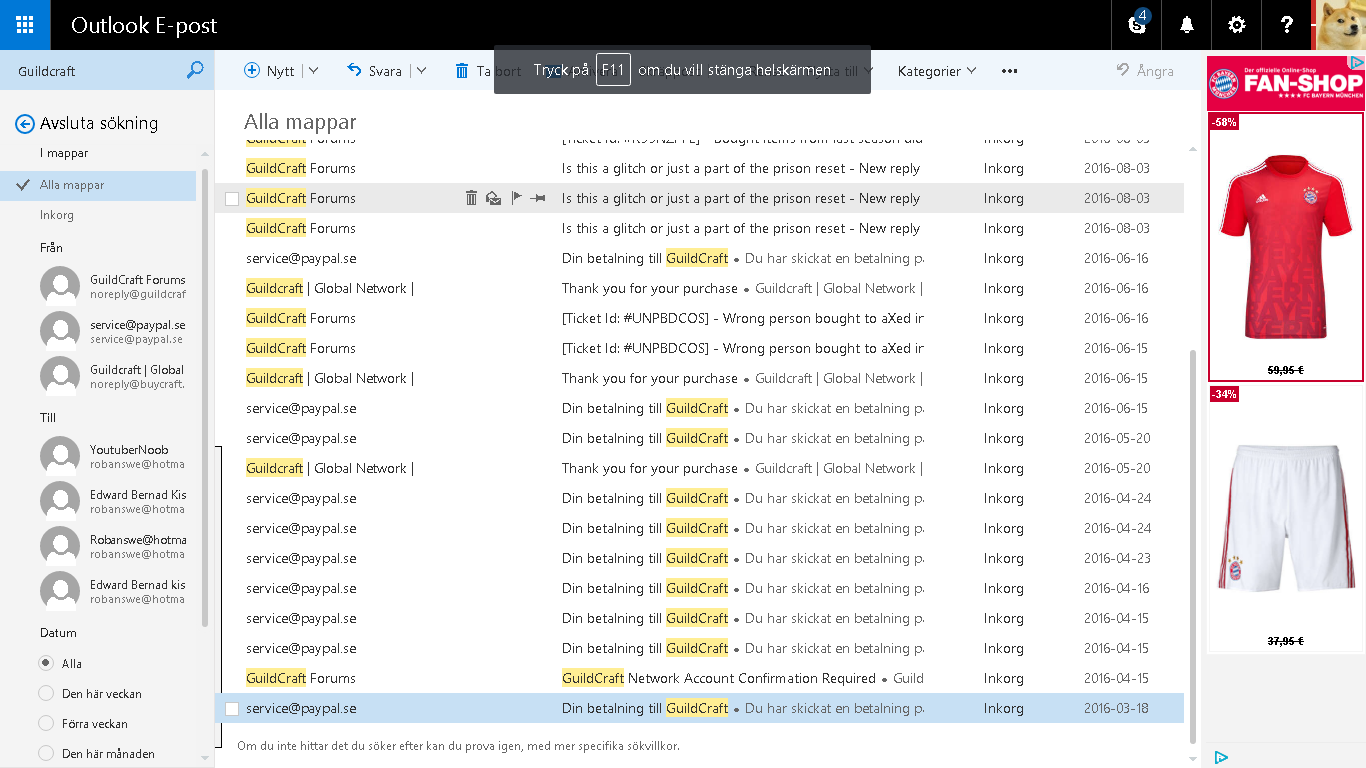Screen dimensions: 1366x768
Task: Pin the hovered GuildCraft Forums message
Action: click(538, 198)
